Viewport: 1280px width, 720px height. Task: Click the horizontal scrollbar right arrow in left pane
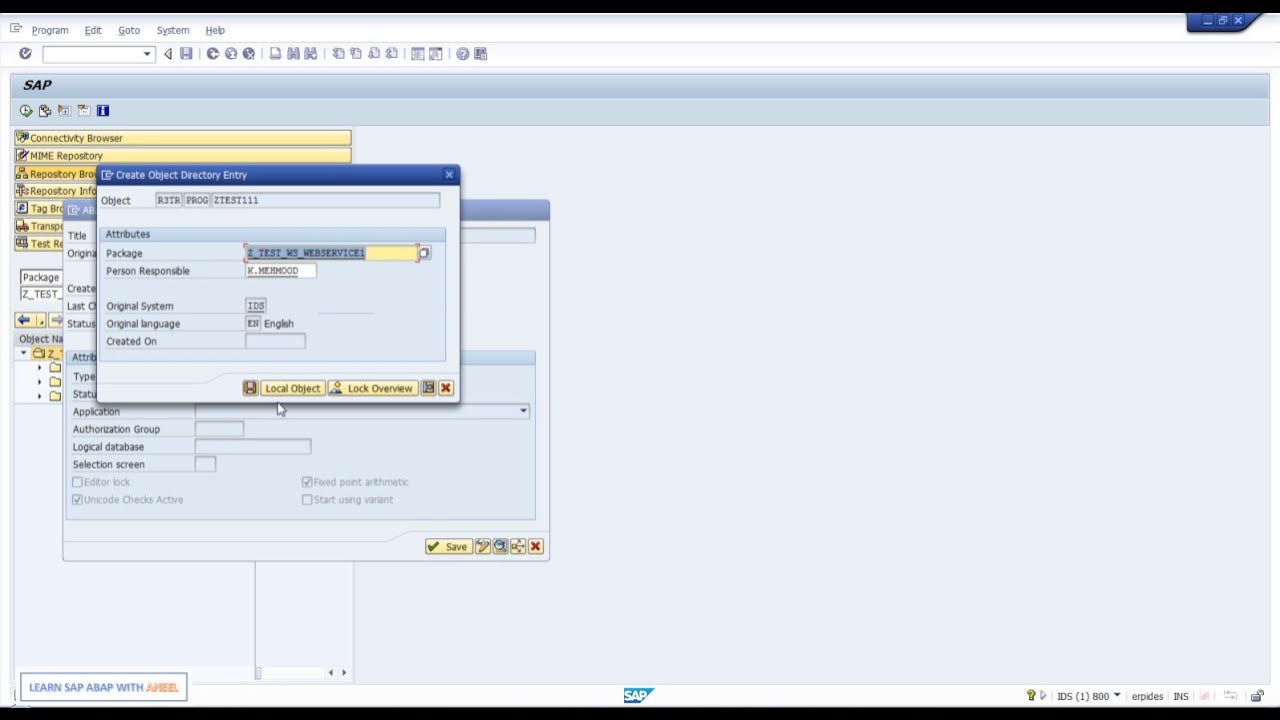point(344,673)
